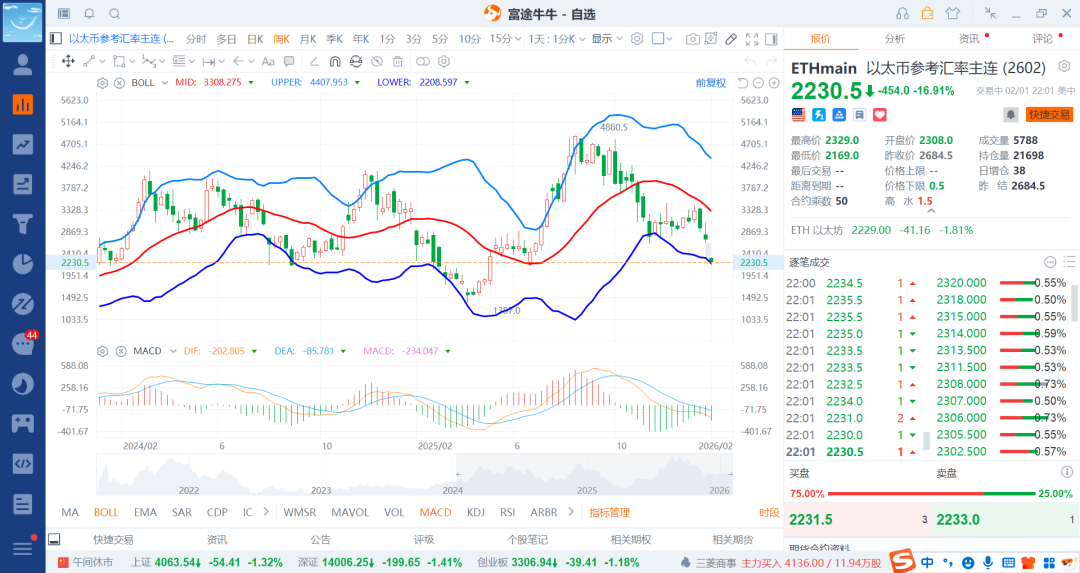1080x573 pixels.
Task: Switch to the 分析 tab
Action: click(x=894, y=39)
